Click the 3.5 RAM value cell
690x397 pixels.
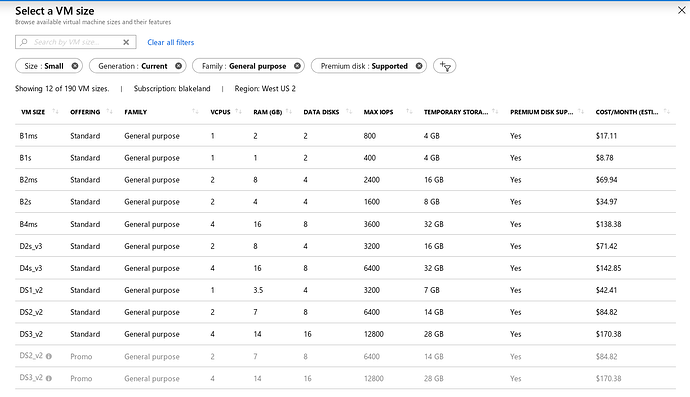click(258, 290)
